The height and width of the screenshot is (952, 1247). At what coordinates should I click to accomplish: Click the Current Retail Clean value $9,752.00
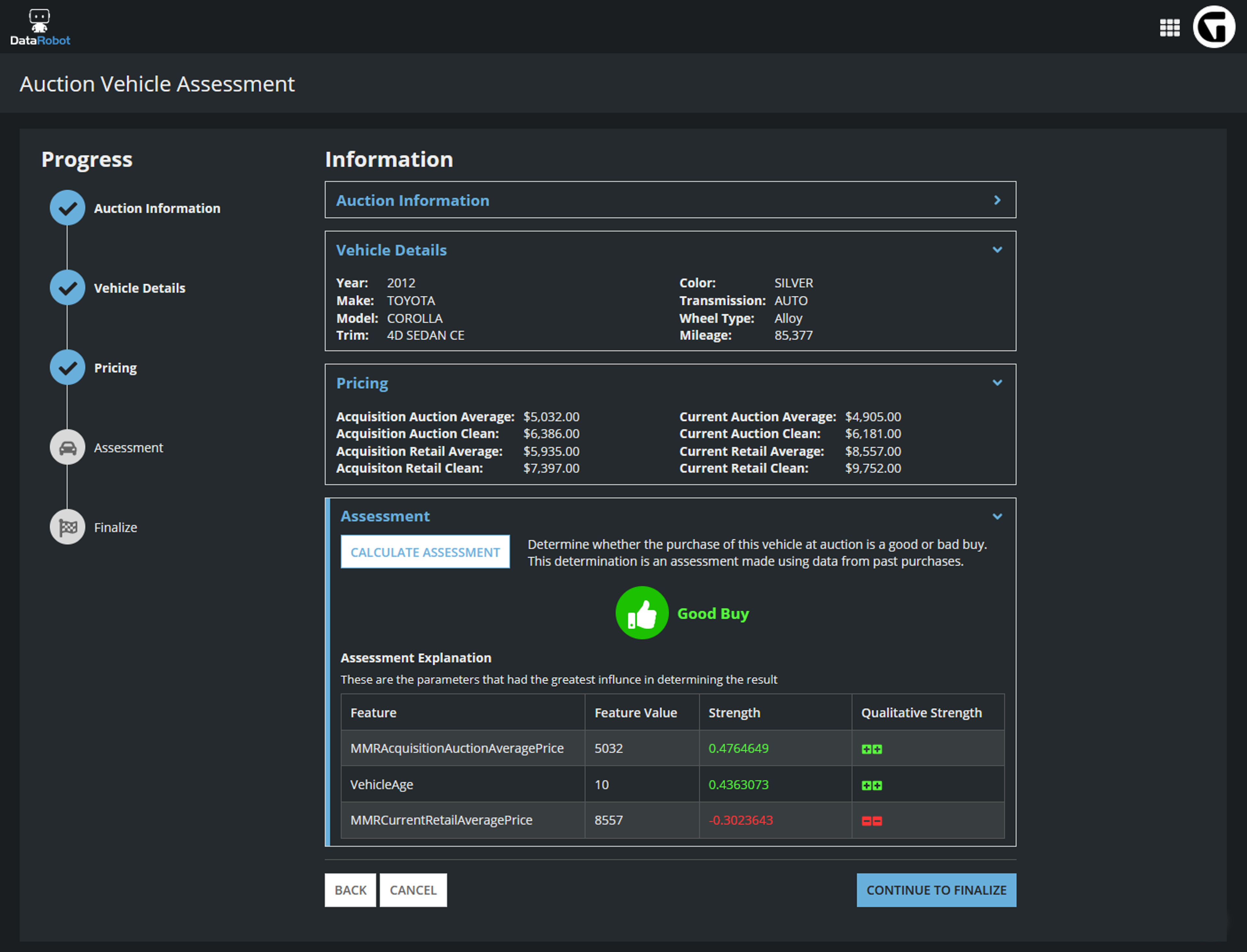(873, 469)
